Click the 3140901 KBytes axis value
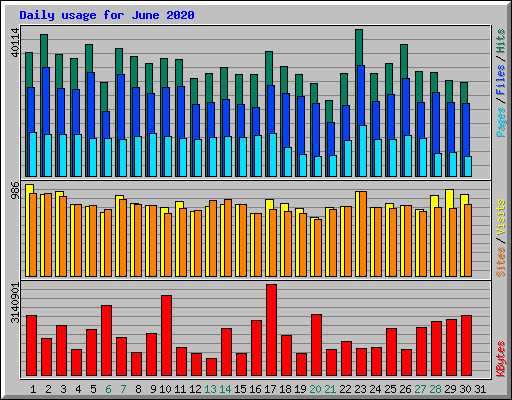This screenshot has width=512, height=400. pyautogui.click(x=15, y=303)
